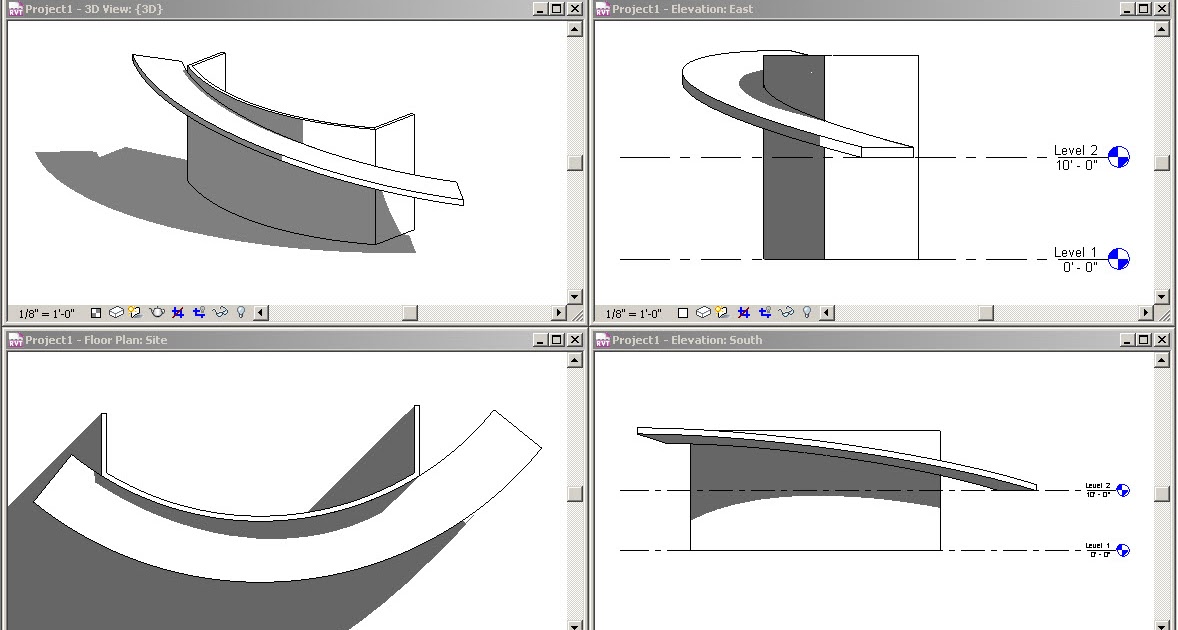This screenshot has height=630, width=1178.
Task: Collapse the East elevation view control bar
Action: (826, 313)
